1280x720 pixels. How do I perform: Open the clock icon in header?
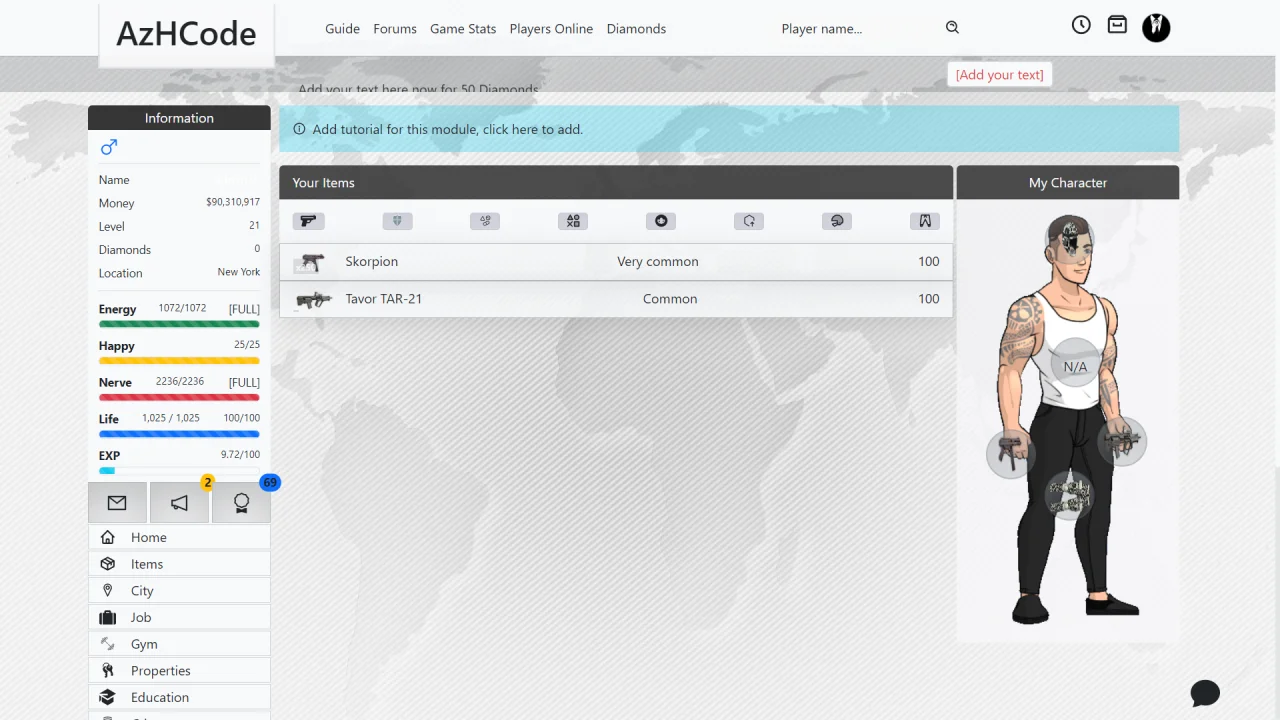pos(1081,25)
